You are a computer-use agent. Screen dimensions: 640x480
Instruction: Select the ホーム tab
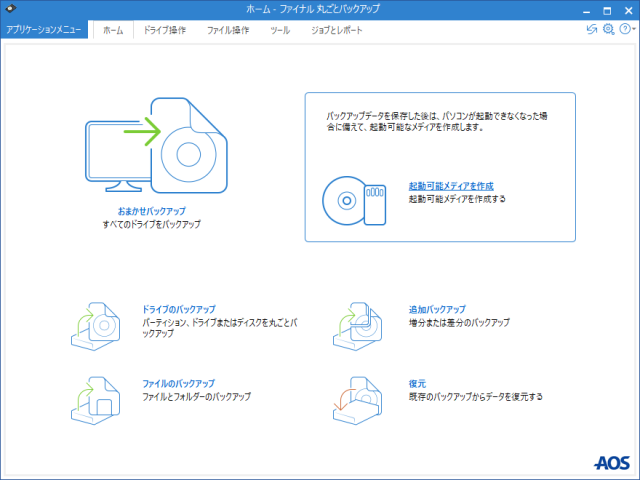(x=113, y=30)
